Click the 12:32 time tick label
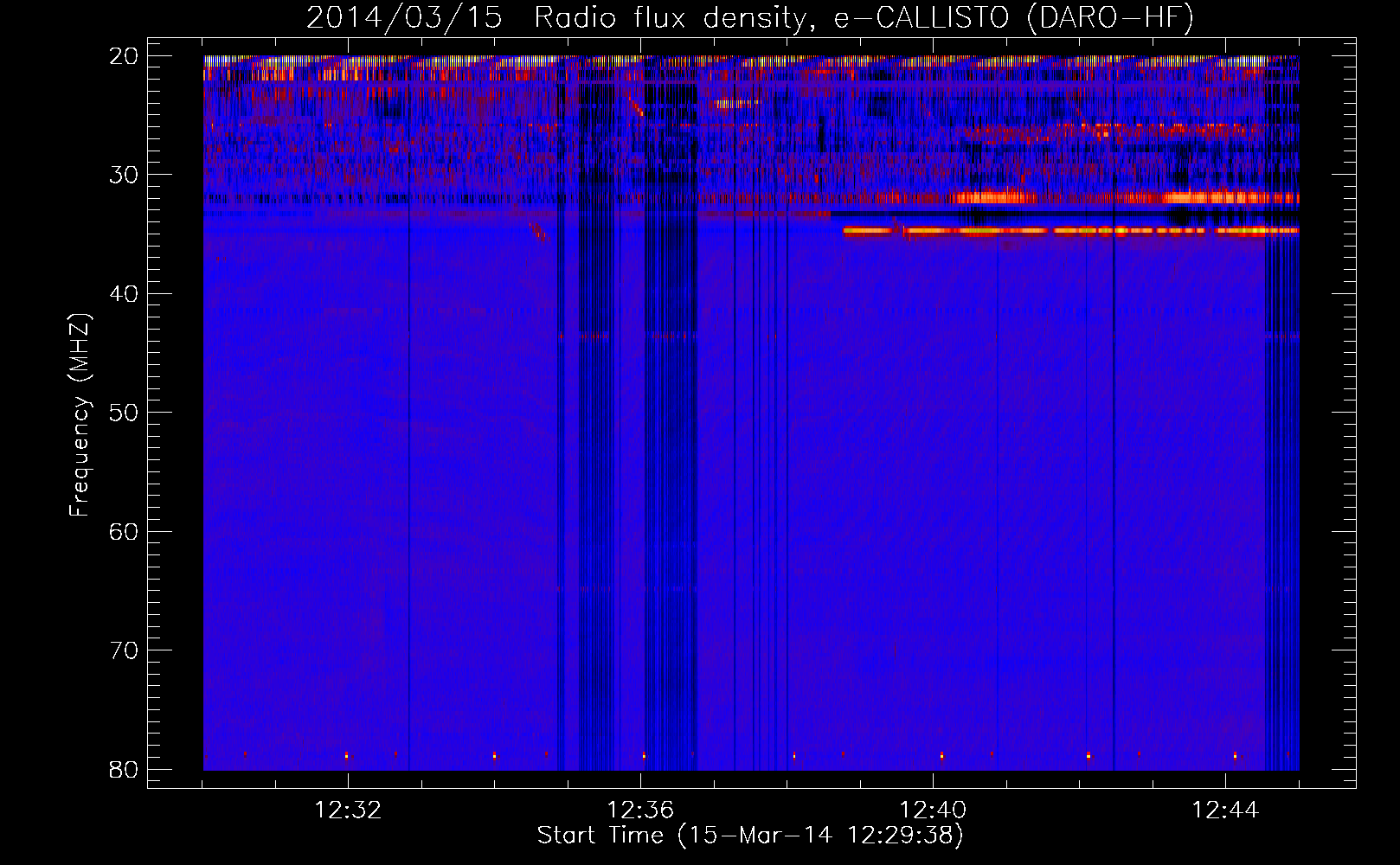 click(x=348, y=811)
